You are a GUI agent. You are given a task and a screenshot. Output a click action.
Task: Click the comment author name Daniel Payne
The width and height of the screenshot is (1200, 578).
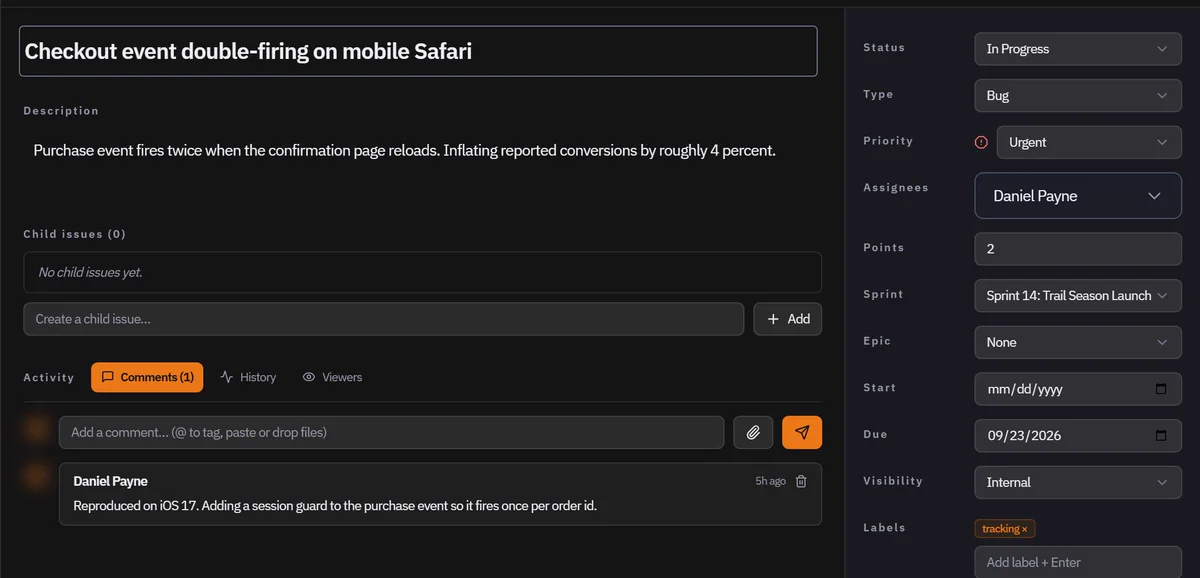coord(110,481)
